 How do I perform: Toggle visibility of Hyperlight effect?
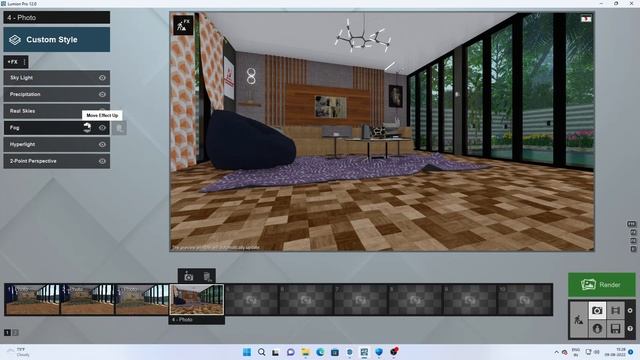[x=102, y=144]
